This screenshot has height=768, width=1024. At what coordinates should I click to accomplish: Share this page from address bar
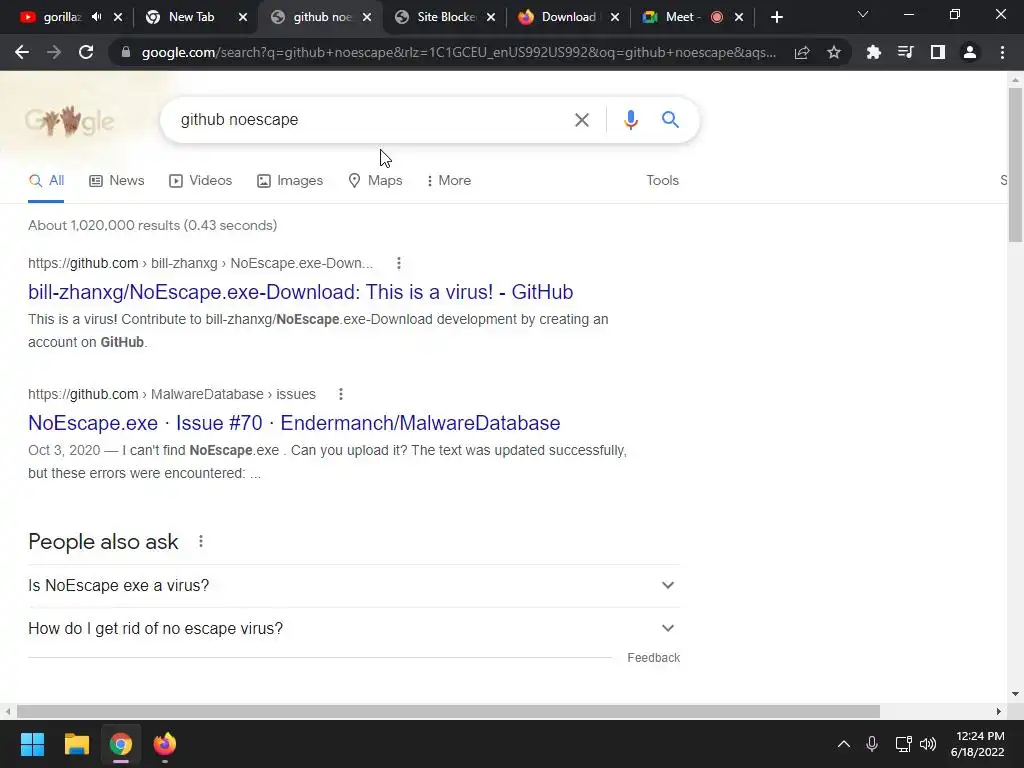(802, 52)
